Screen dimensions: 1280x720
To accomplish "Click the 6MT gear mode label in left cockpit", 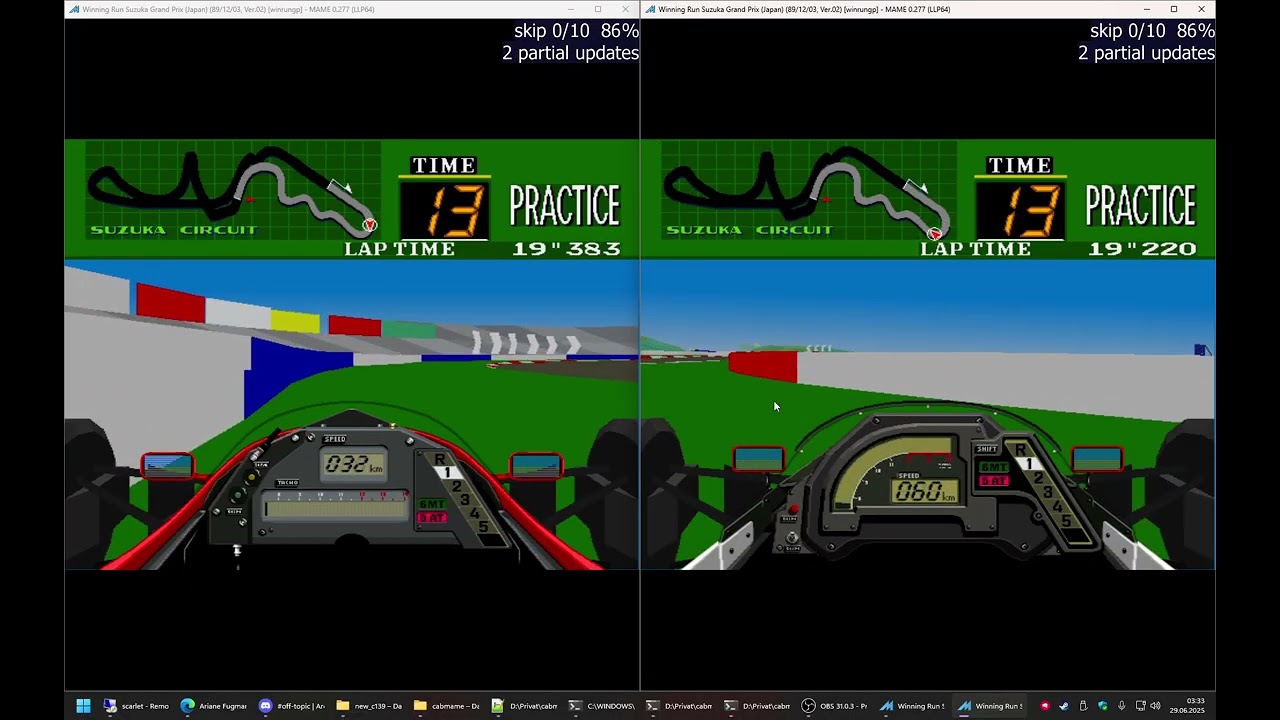I will (431, 504).
